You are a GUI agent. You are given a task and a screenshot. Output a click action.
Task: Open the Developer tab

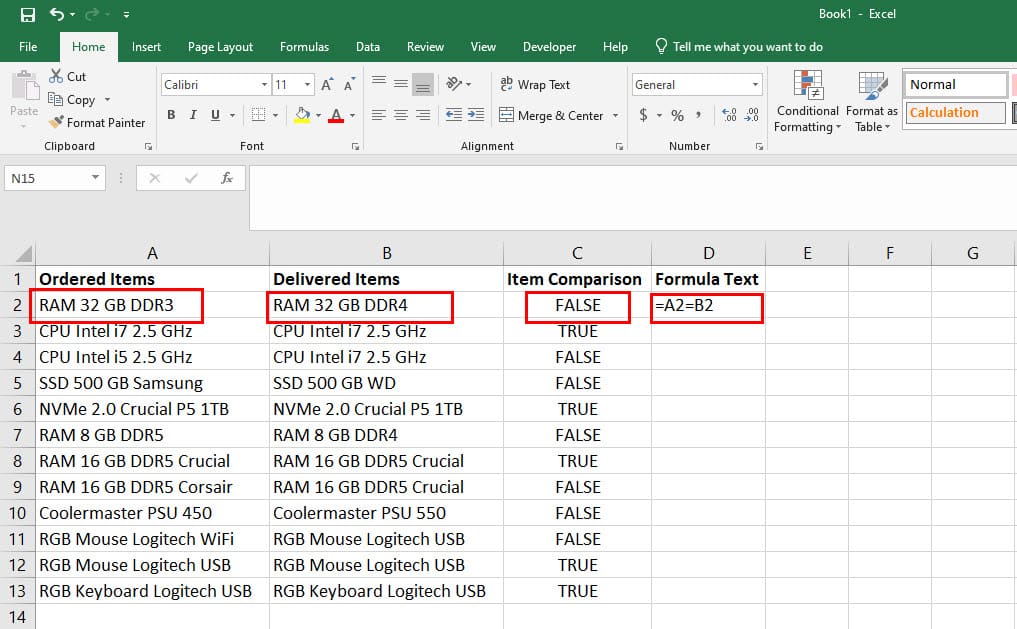tap(549, 47)
